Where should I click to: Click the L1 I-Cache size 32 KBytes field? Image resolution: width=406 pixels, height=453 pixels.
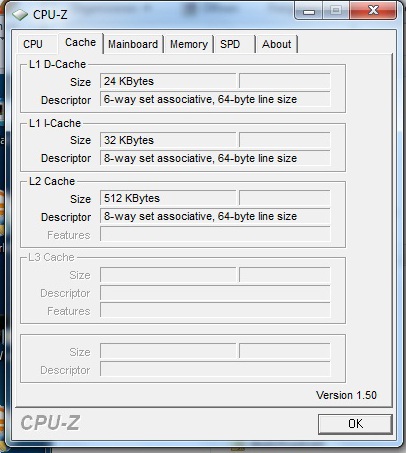pos(168,140)
